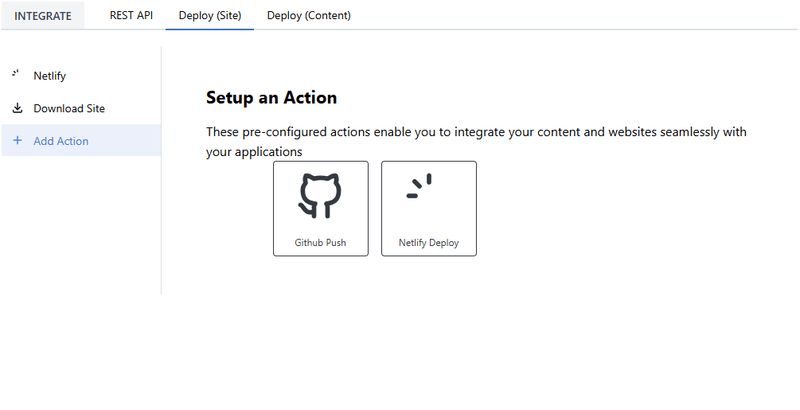Click the Setup an Action heading
Viewport: 800px width, 410px height.
point(271,97)
